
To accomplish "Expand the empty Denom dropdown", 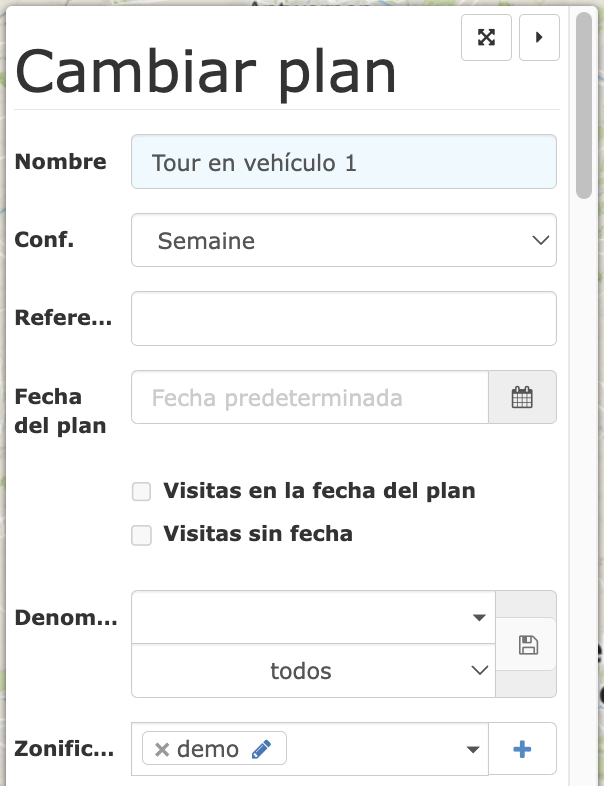I will (313, 618).
